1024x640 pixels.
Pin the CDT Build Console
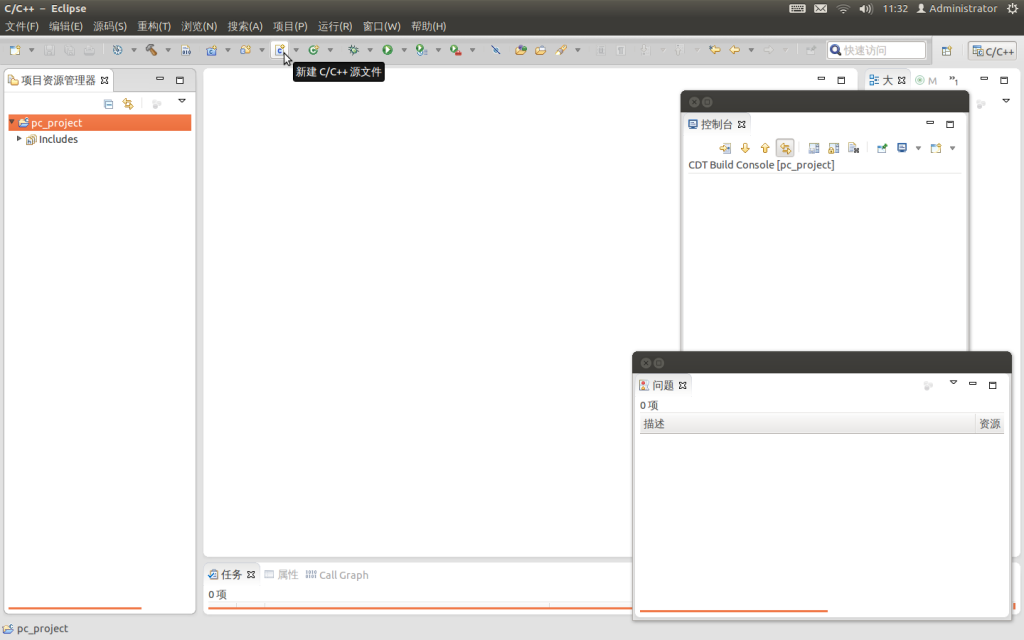click(834, 147)
